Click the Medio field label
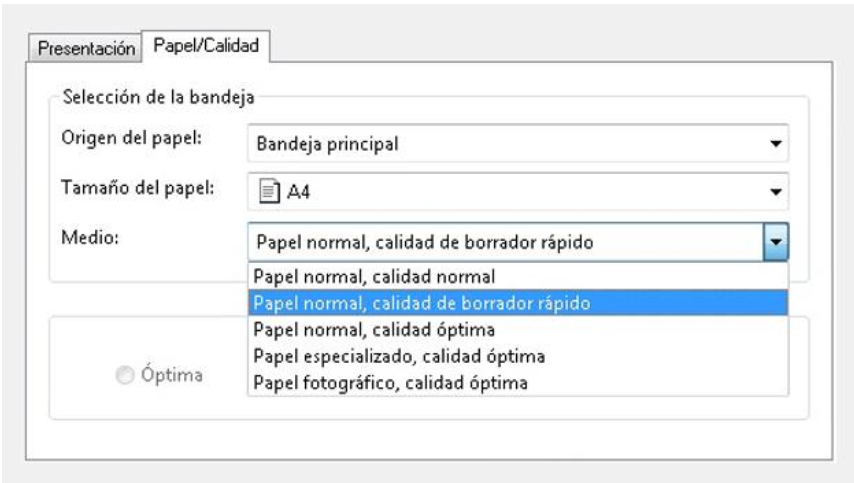Image resolution: width=854 pixels, height=483 pixels. (90, 237)
